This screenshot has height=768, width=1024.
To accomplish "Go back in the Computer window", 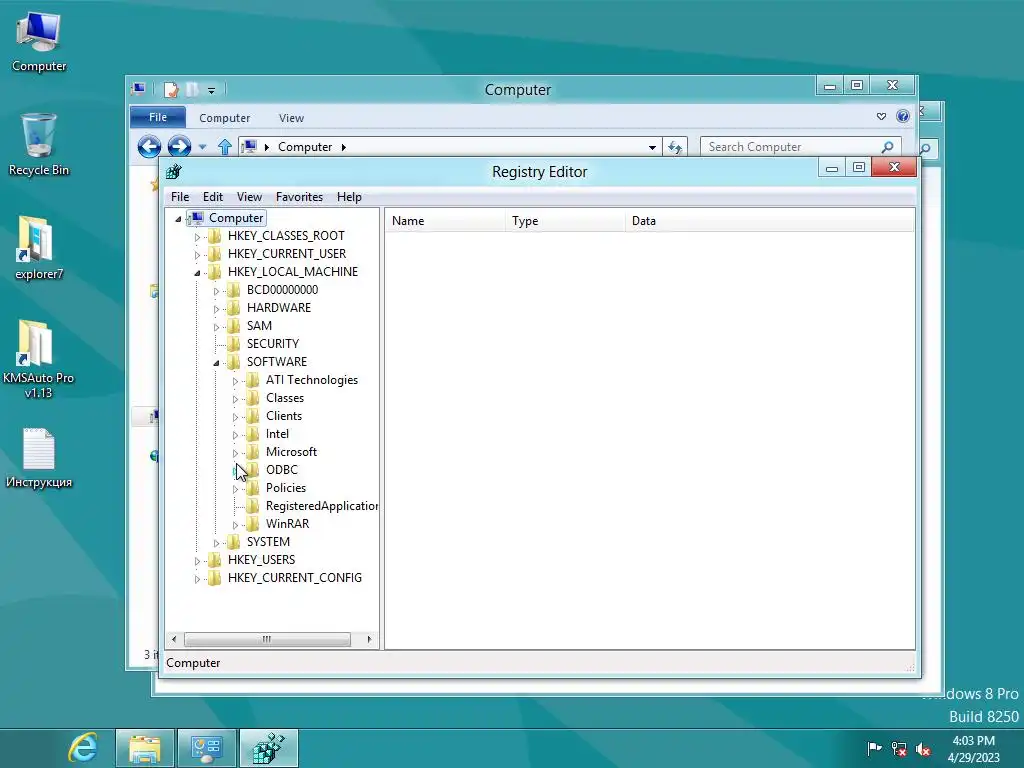I will (x=150, y=146).
